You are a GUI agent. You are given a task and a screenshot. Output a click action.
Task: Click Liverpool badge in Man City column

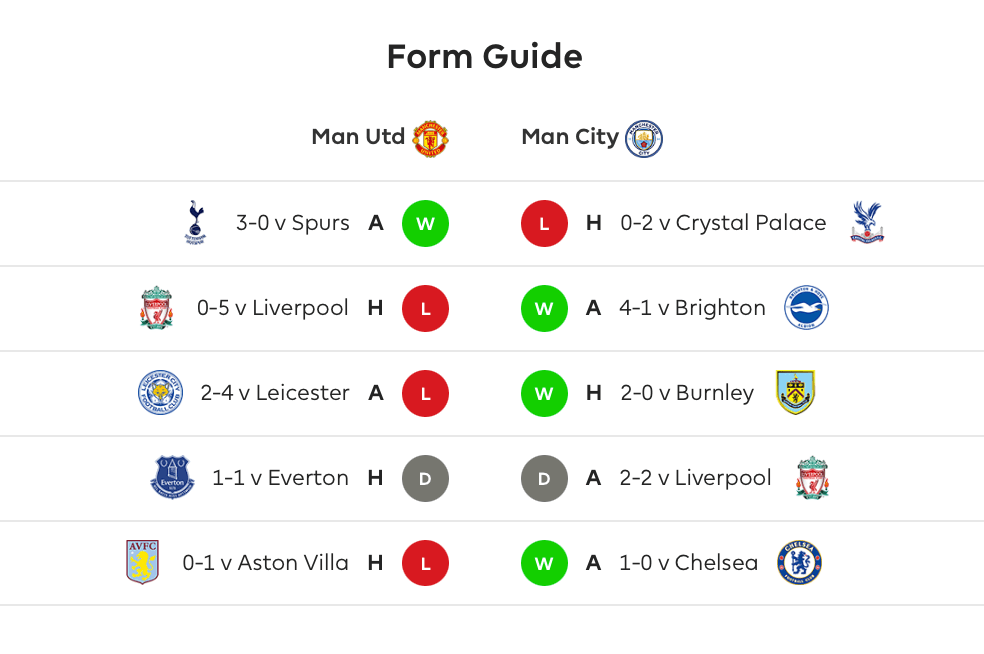[x=812, y=478]
